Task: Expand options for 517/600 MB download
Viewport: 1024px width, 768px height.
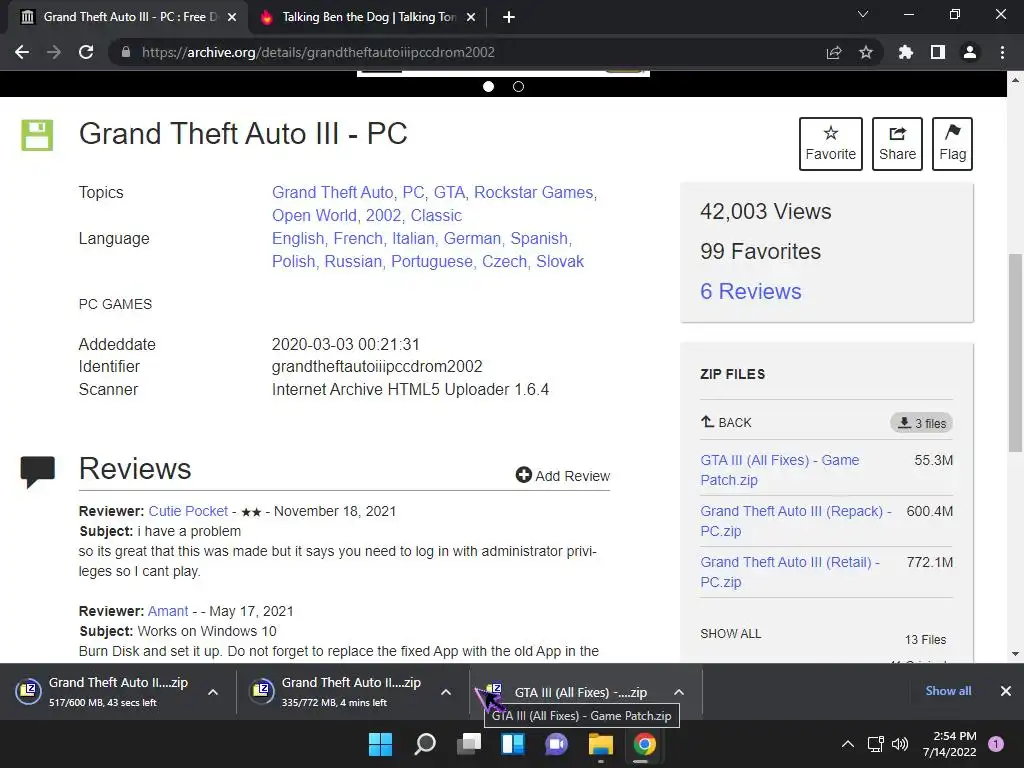Action: pos(213,692)
